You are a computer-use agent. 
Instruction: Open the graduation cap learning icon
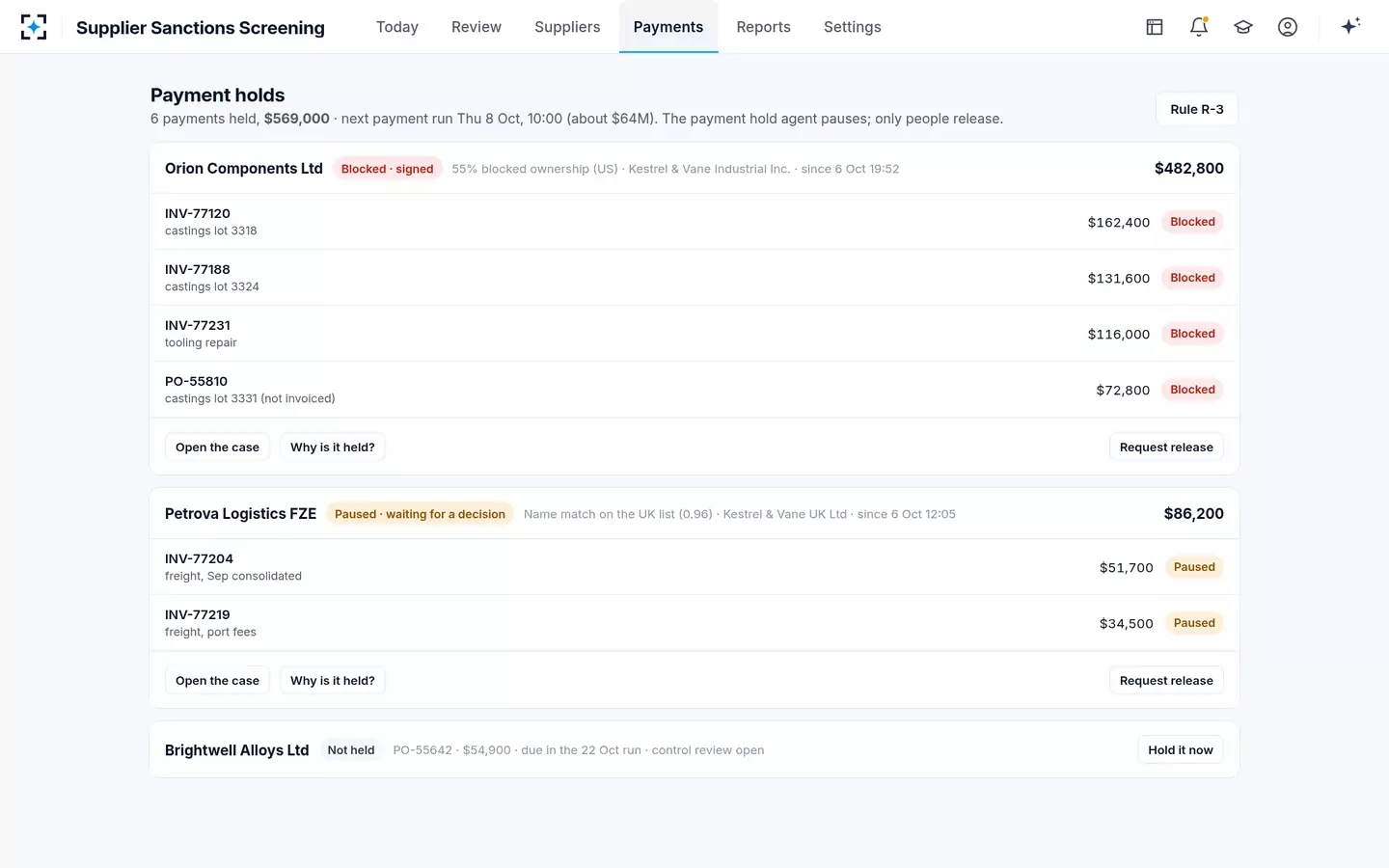1243,27
